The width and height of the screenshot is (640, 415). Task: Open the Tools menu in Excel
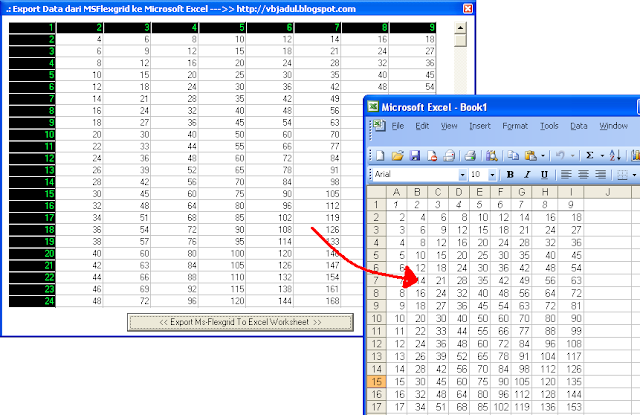coord(549,126)
